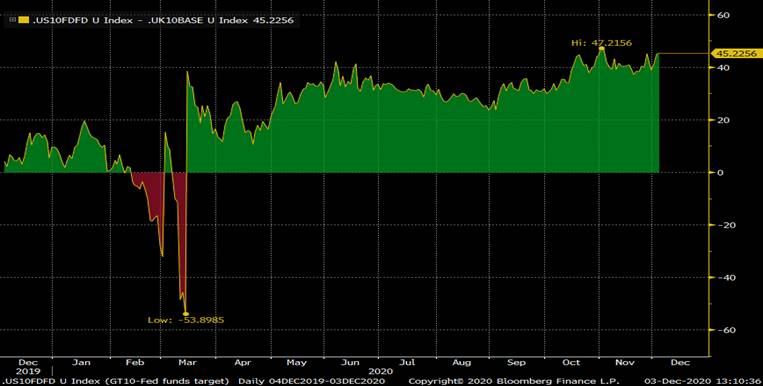This screenshot has height=386, width=763.
Task: Click the '03-Dec-2020 13:10:36' timestamp
Action: click(703, 381)
